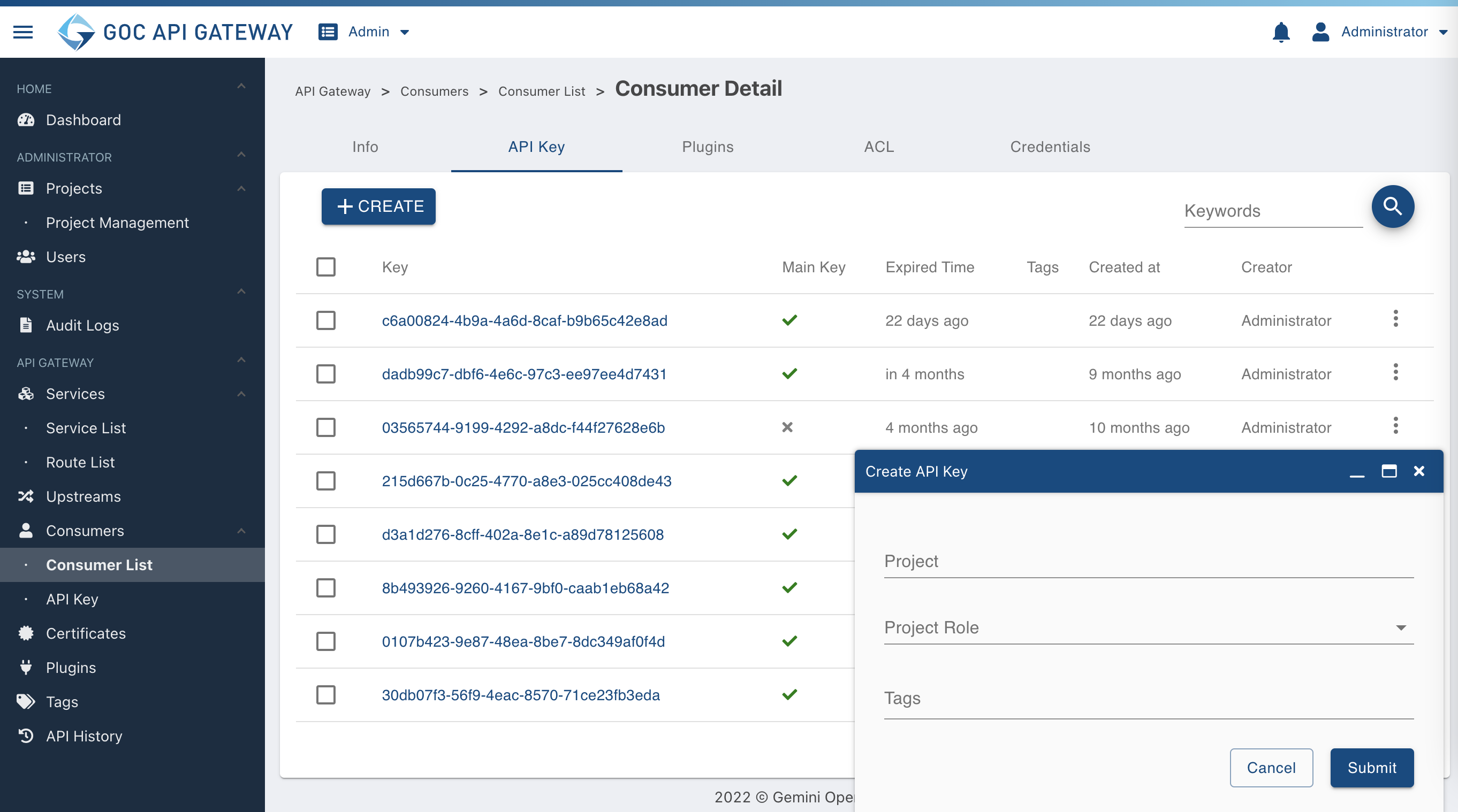Collapse the Consumers submenu

click(241, 531)
